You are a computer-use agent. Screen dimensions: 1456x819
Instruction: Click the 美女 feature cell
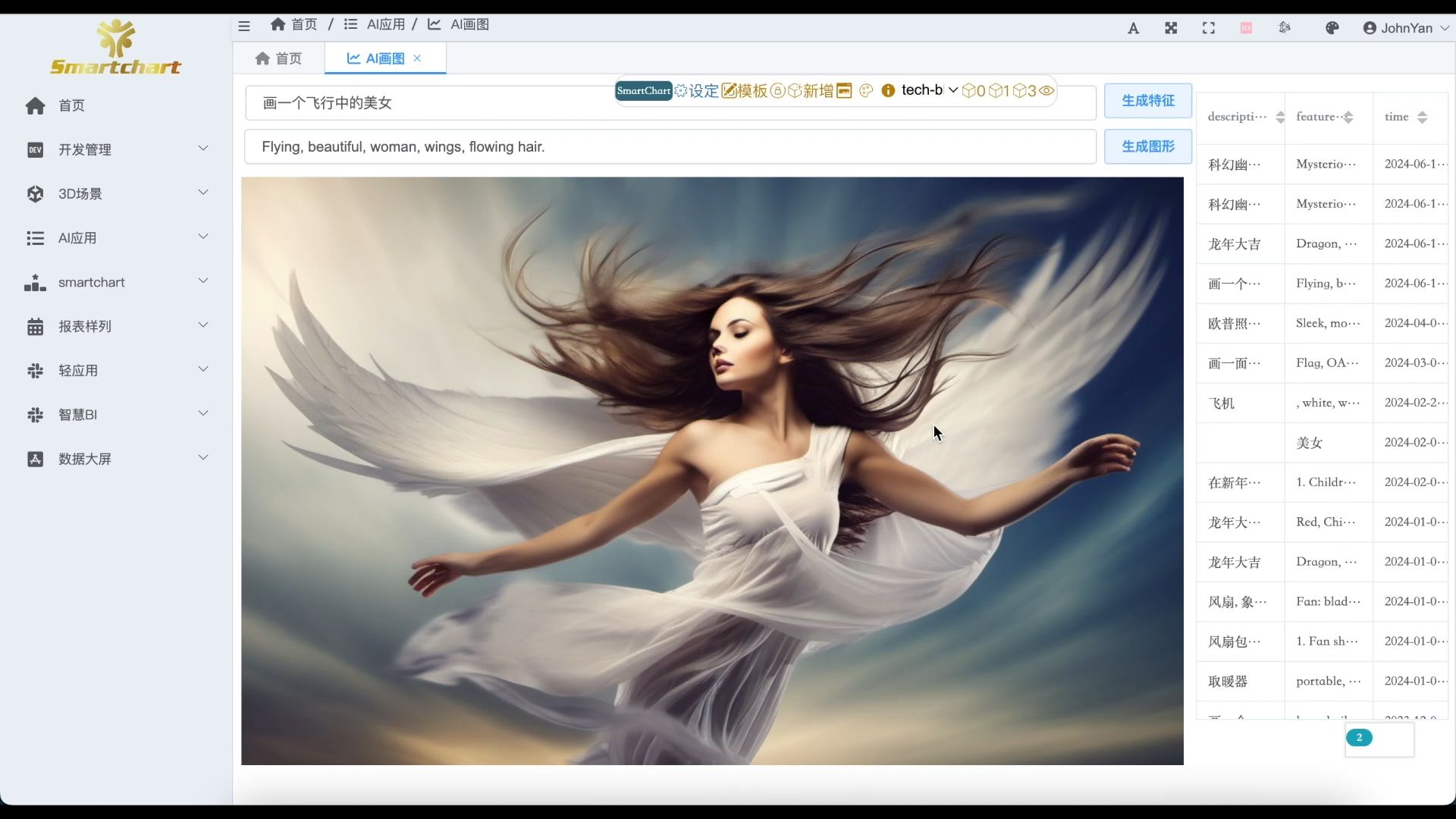click(x=1328, y=443)
